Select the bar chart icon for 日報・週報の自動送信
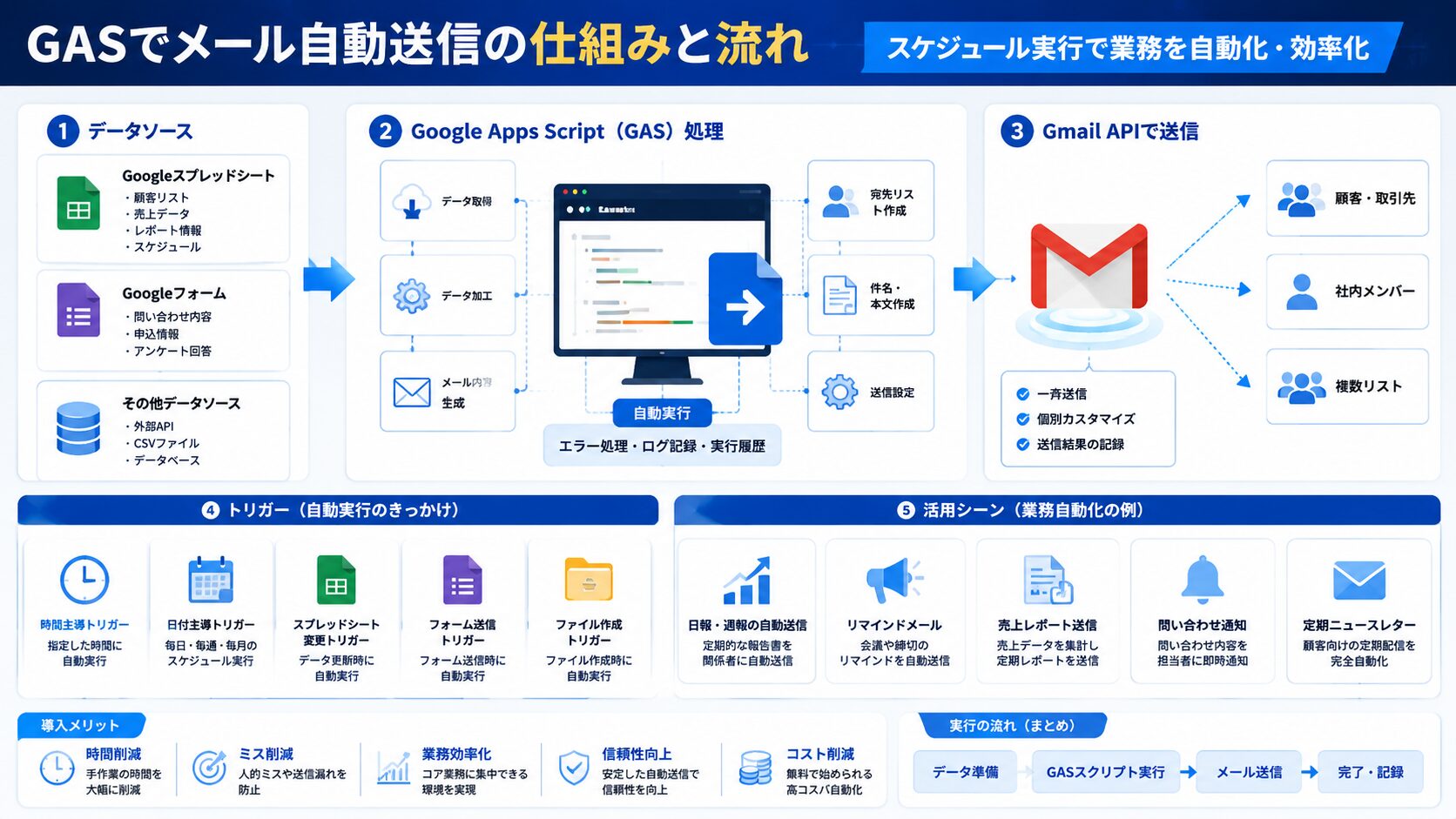1456x819 pixels. point(747,581)
